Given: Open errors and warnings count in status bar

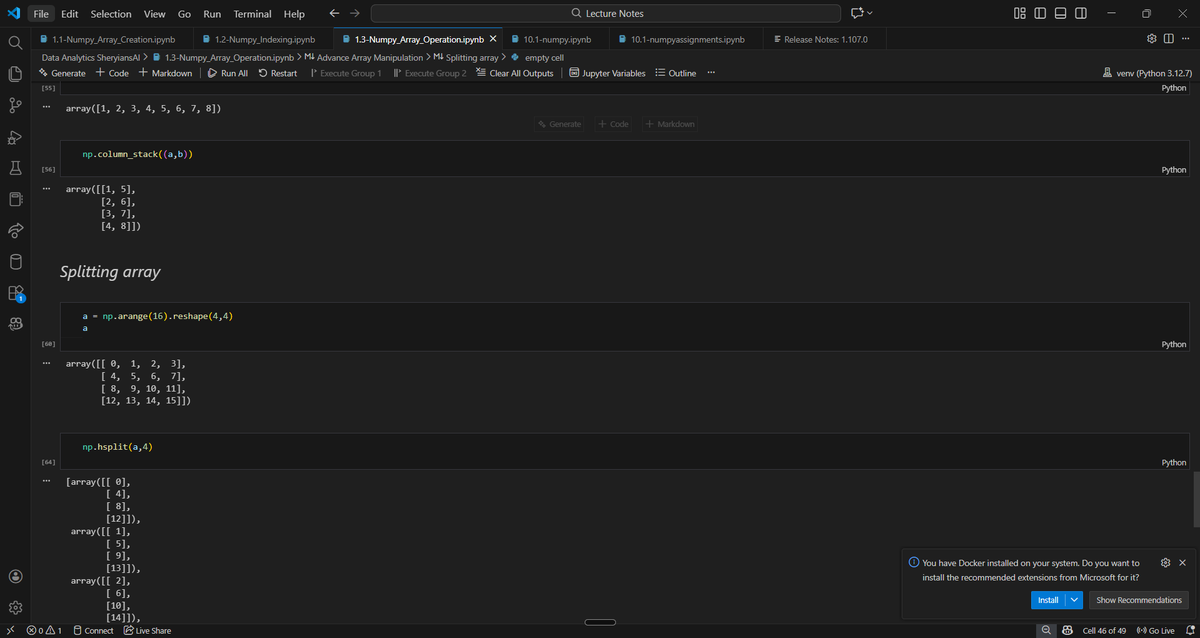Looking at the screenshot, I should (44, 630).
